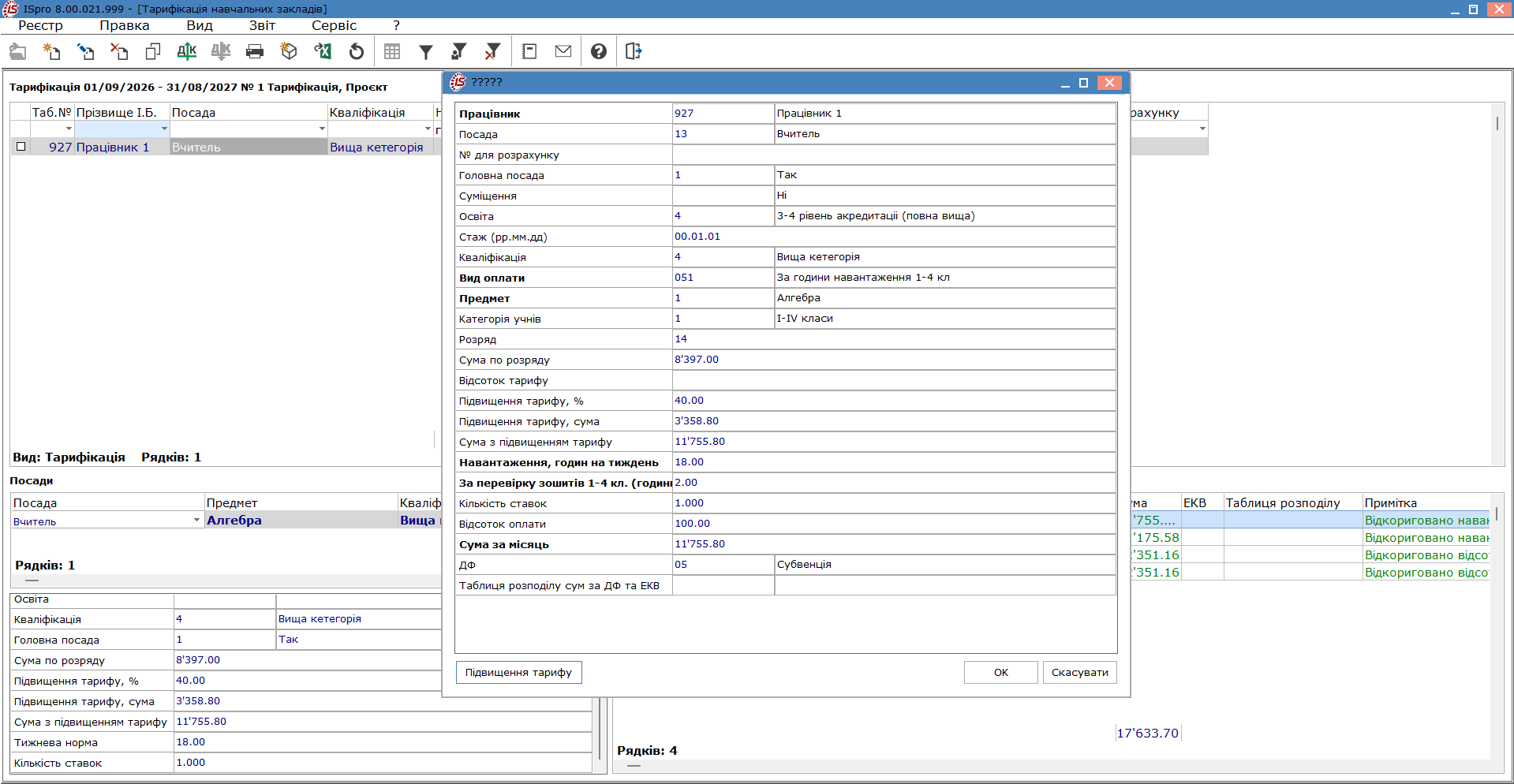Click the empty Відсоток тарифу field
The height and width of the screenshot is (784, 1514).
[894, 380]
